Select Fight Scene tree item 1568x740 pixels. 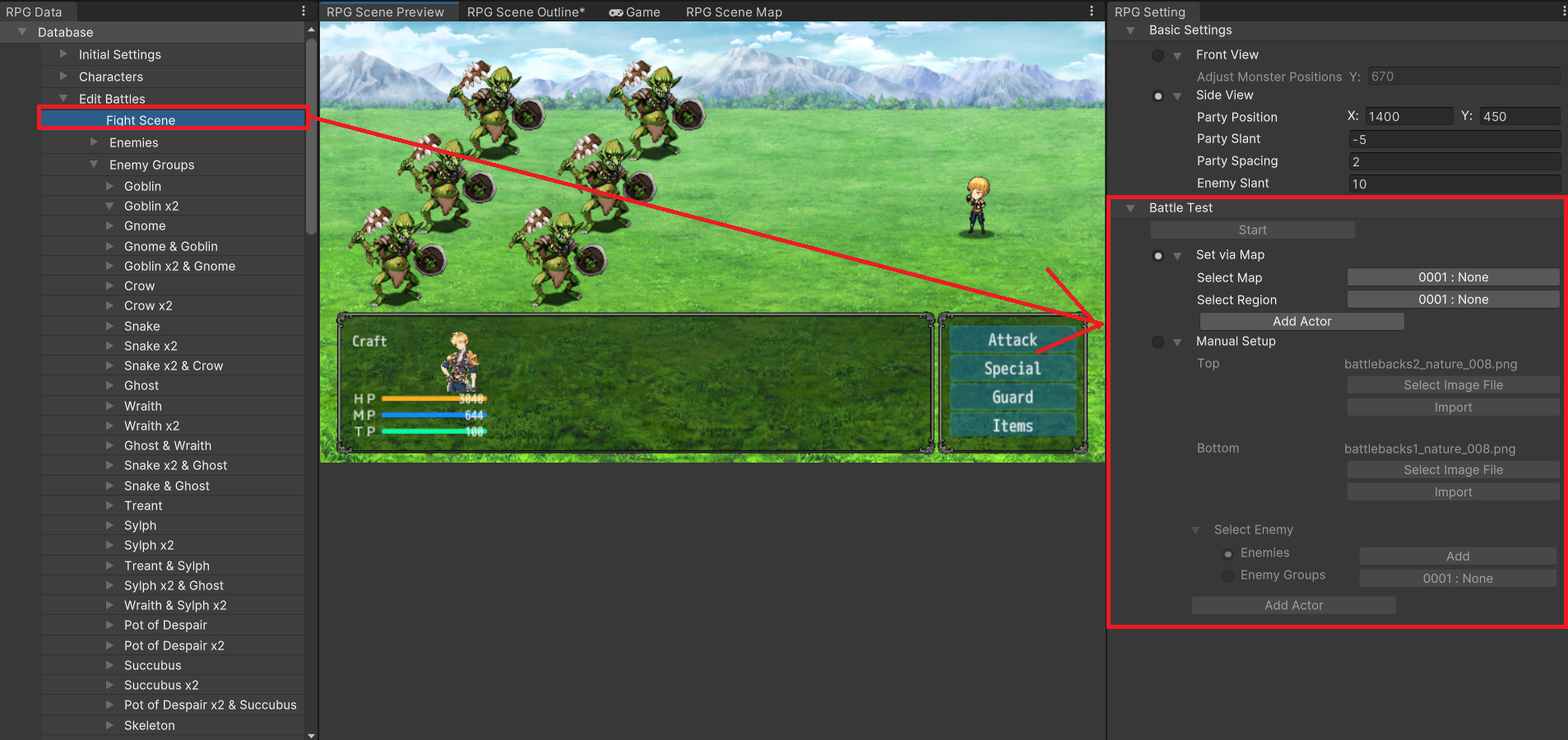pos(173,120)
